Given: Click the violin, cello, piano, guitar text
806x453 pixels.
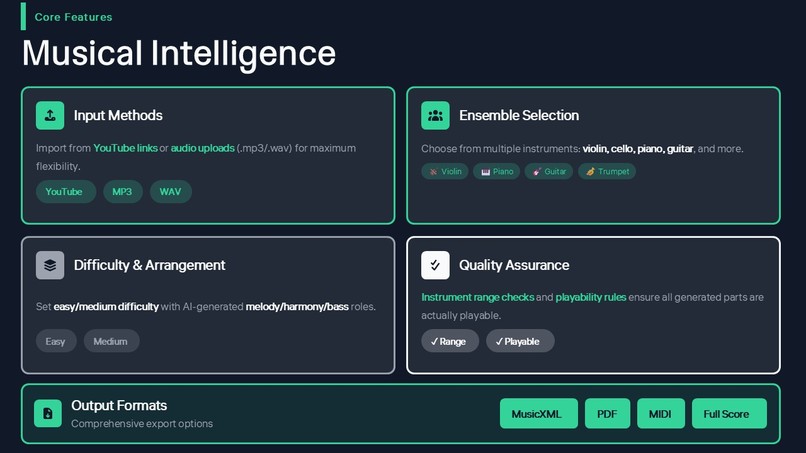Looking at the screenshot, I should pos(638,149).
